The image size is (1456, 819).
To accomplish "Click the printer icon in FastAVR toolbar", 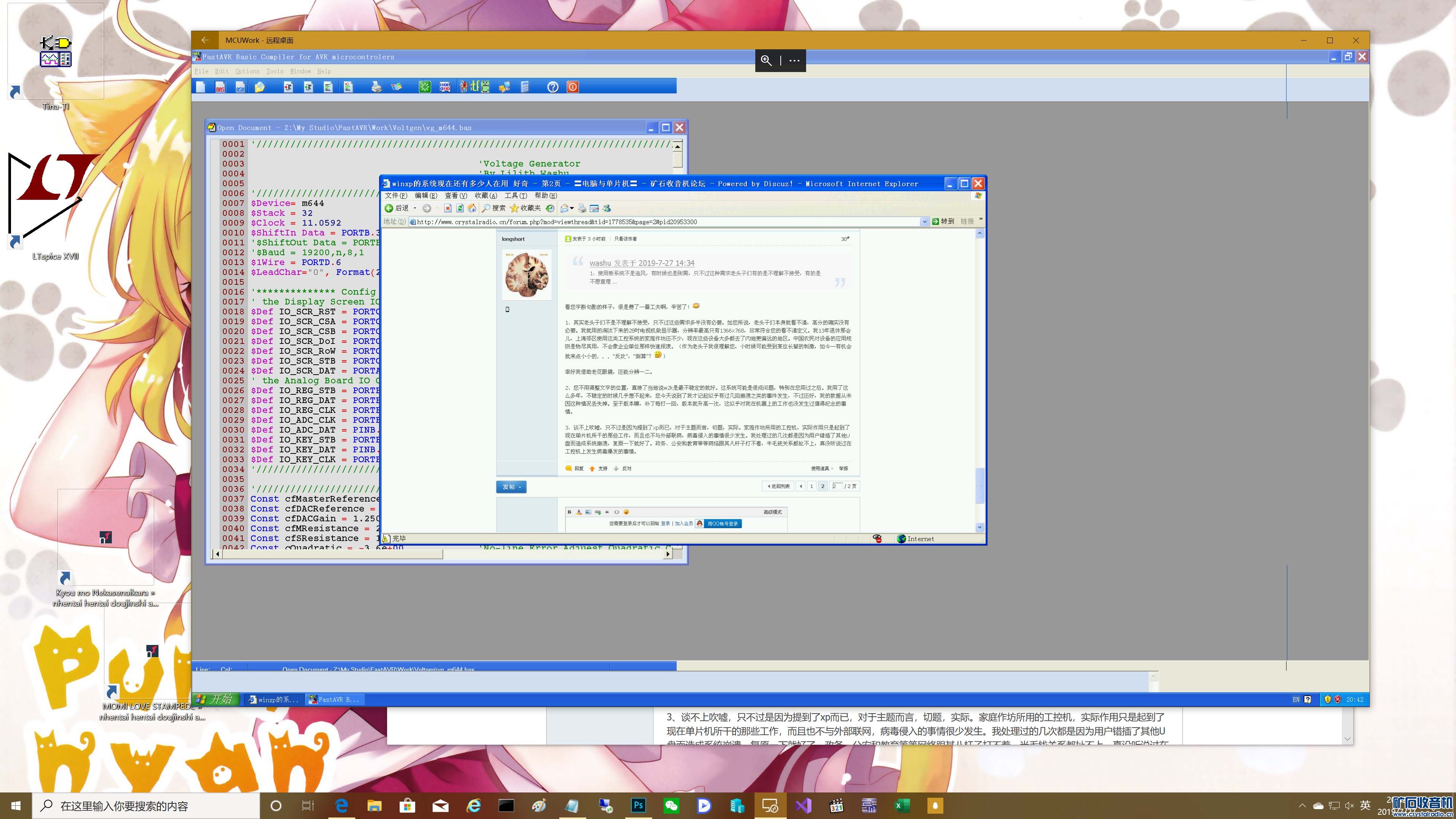I will [x=377, y=87].
